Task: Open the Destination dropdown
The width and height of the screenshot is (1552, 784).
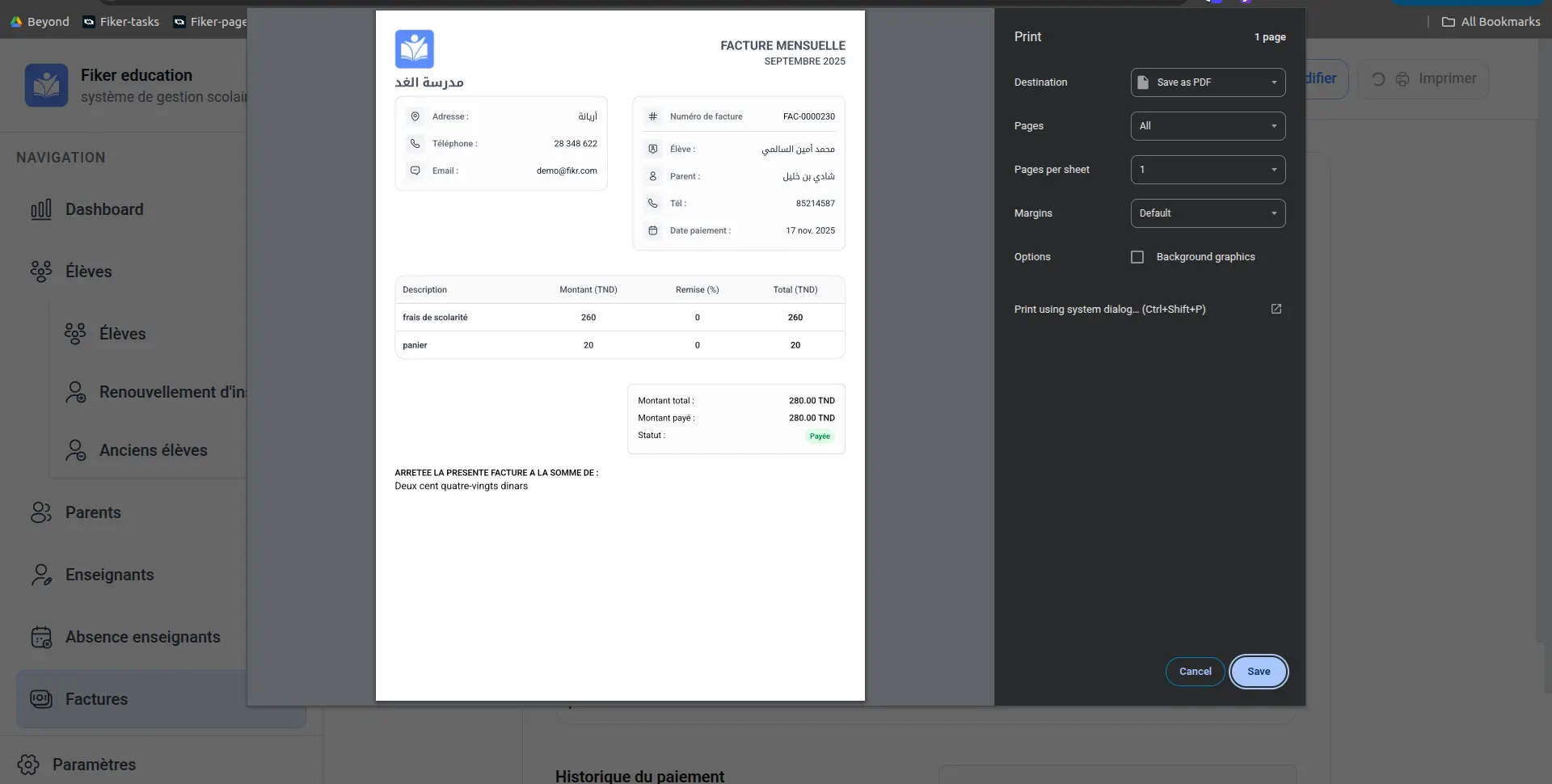Action: (1208, 82)
